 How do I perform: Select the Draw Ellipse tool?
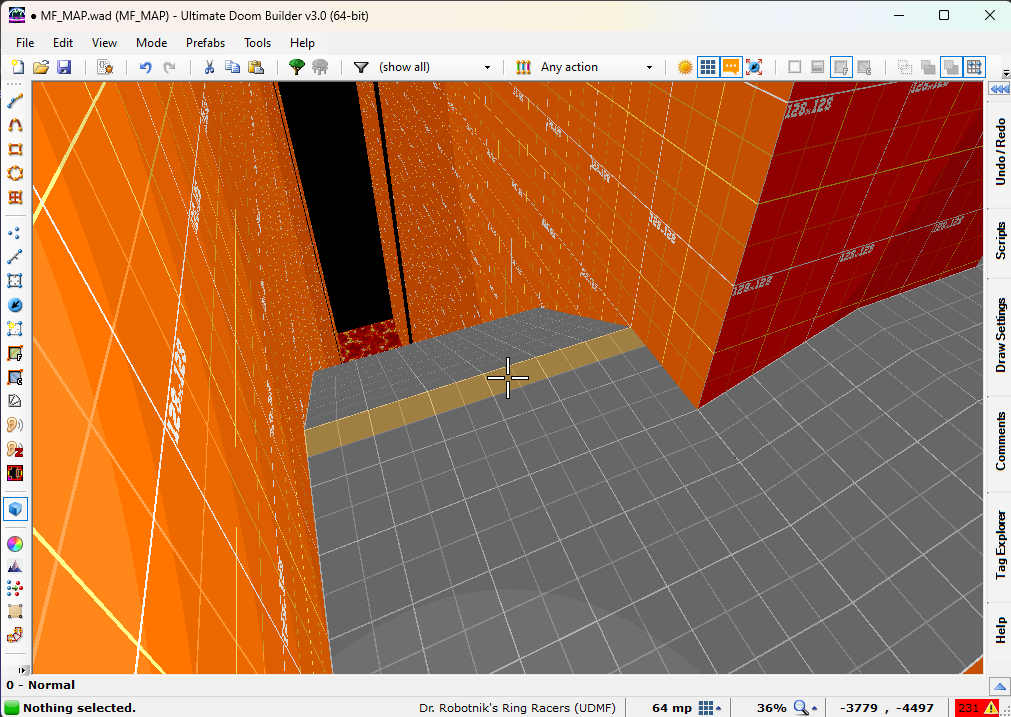(15, 173)
